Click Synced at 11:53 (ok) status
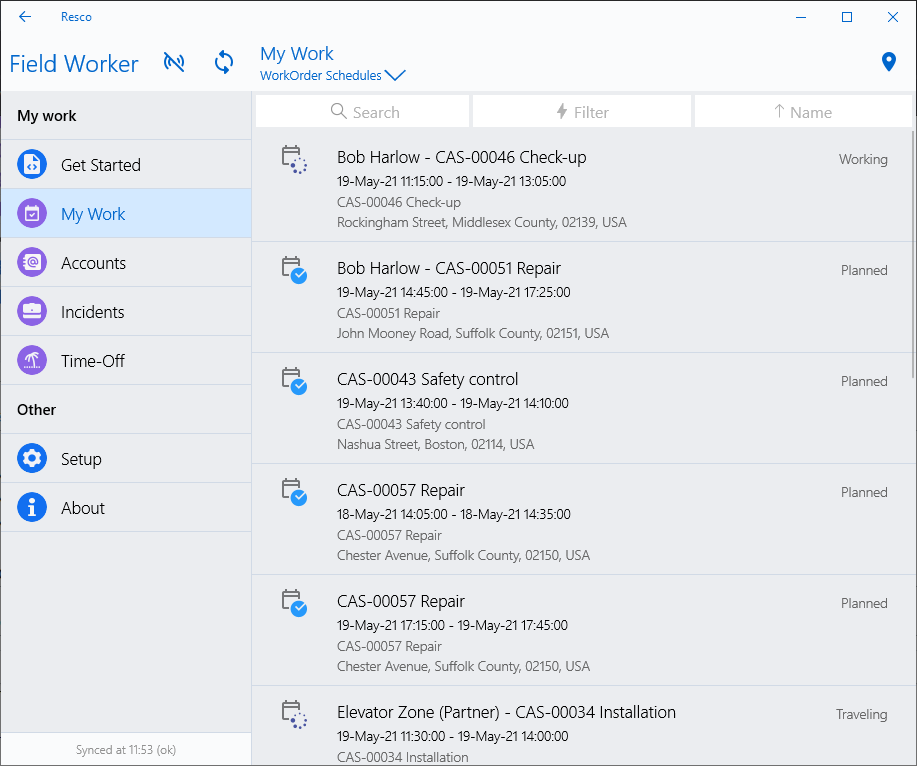 pos(126,750)
